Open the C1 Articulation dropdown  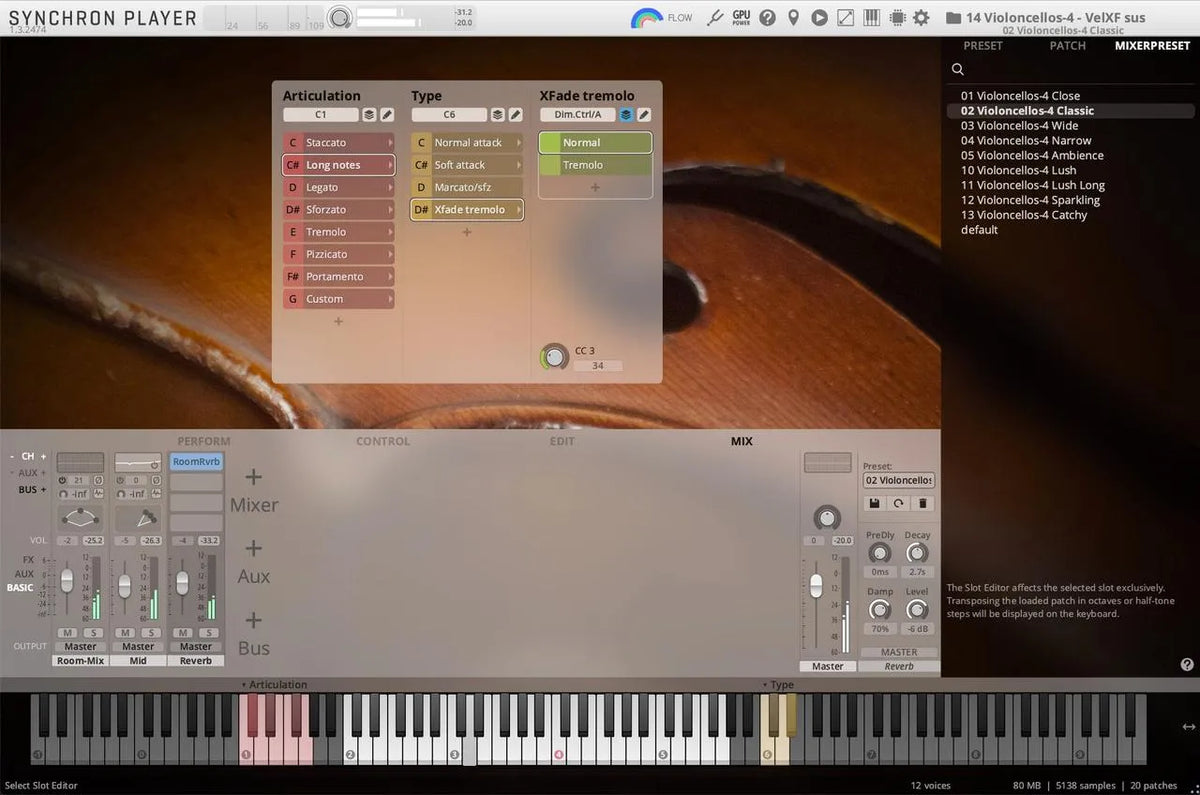click(x=321, y=114)
